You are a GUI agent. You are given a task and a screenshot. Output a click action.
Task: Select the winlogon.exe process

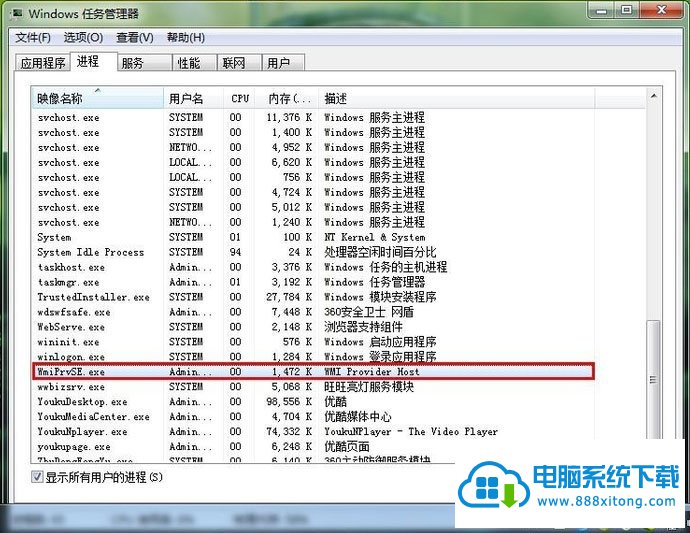[313, 357]
